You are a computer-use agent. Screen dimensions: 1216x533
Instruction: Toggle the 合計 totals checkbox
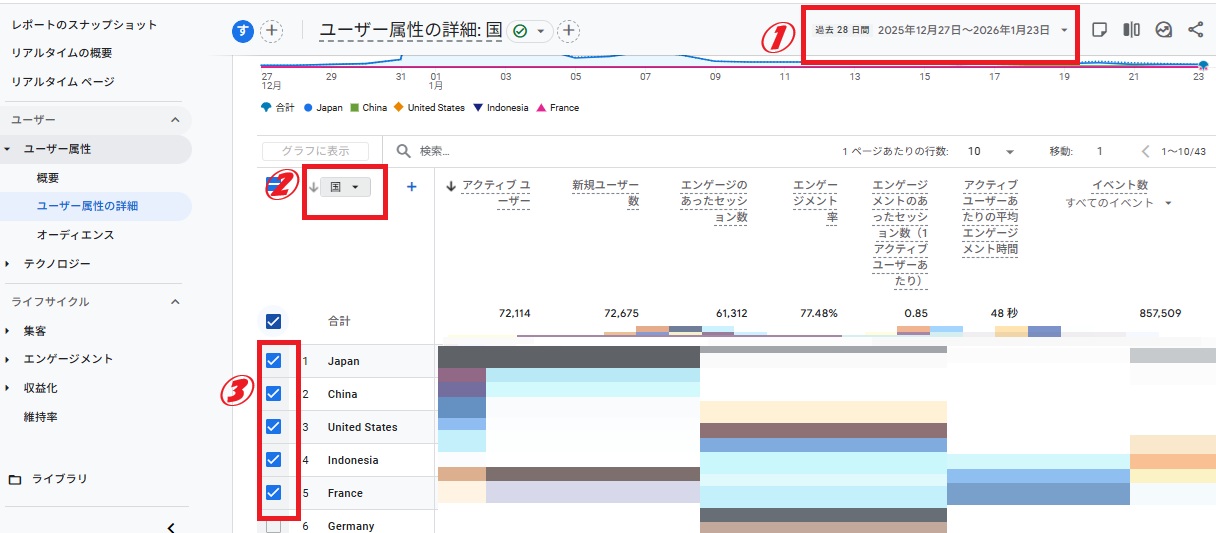[273, 321]
